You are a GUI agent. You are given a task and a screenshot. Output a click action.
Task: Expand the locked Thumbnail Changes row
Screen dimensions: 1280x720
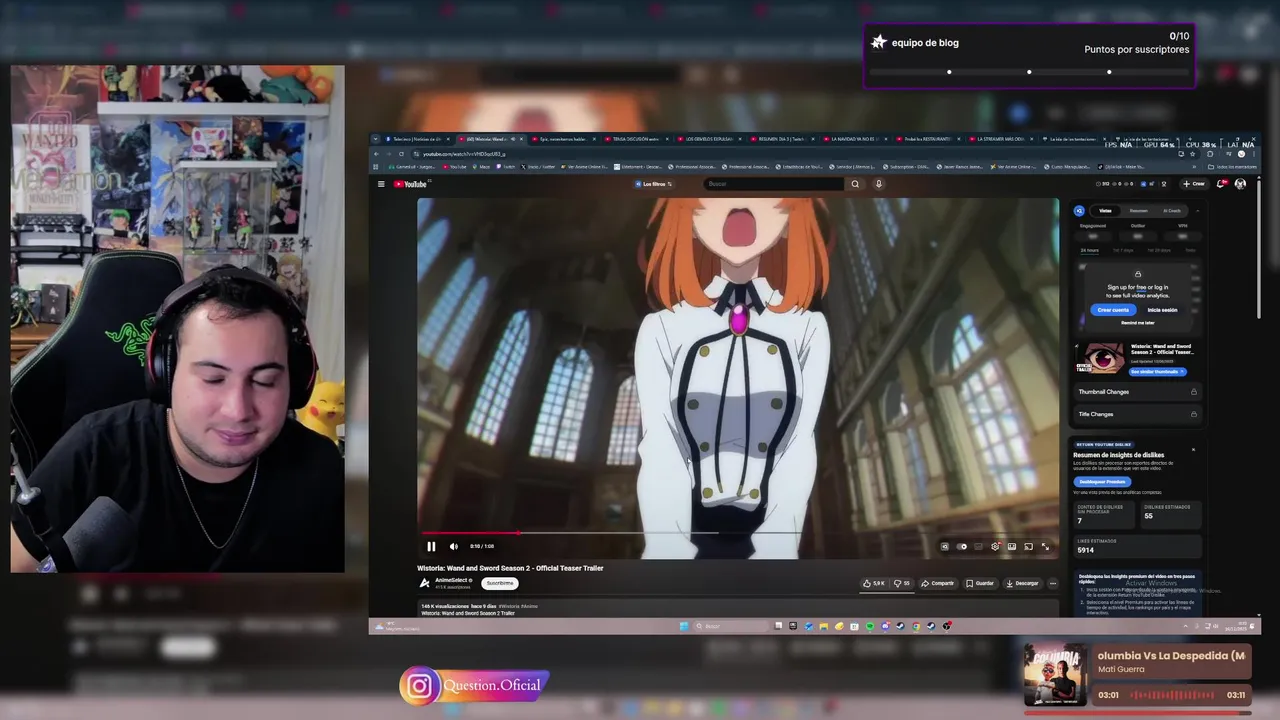coord(1138,392)
